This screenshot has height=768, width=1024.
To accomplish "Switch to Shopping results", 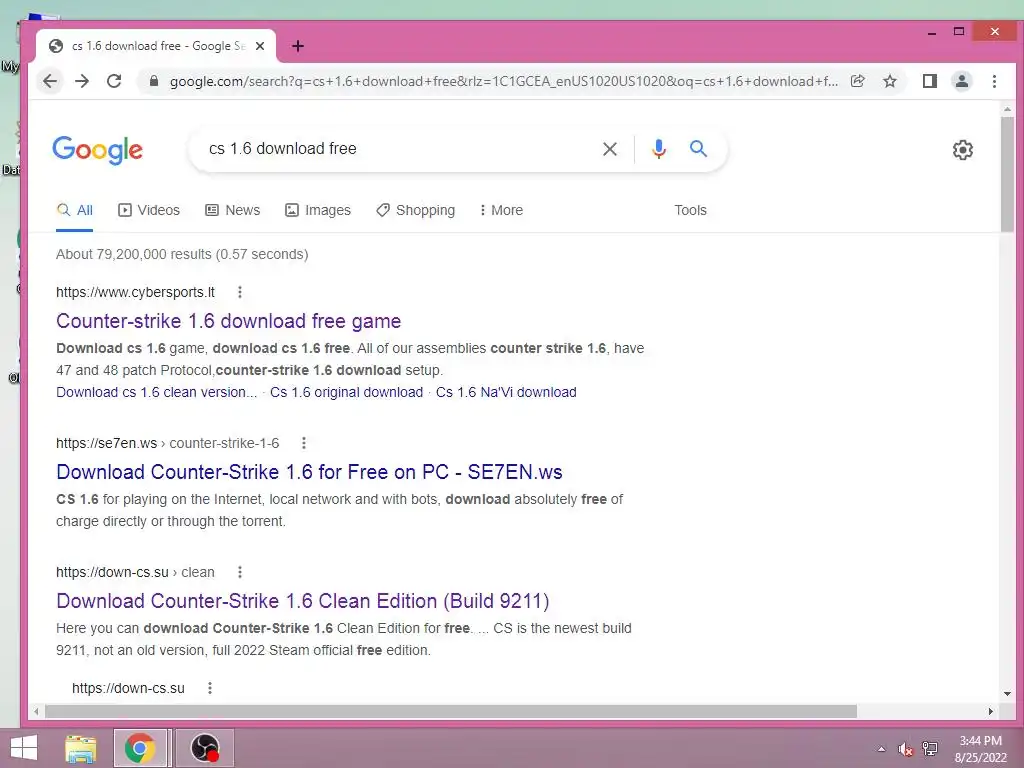I will (x=415, y=210).
